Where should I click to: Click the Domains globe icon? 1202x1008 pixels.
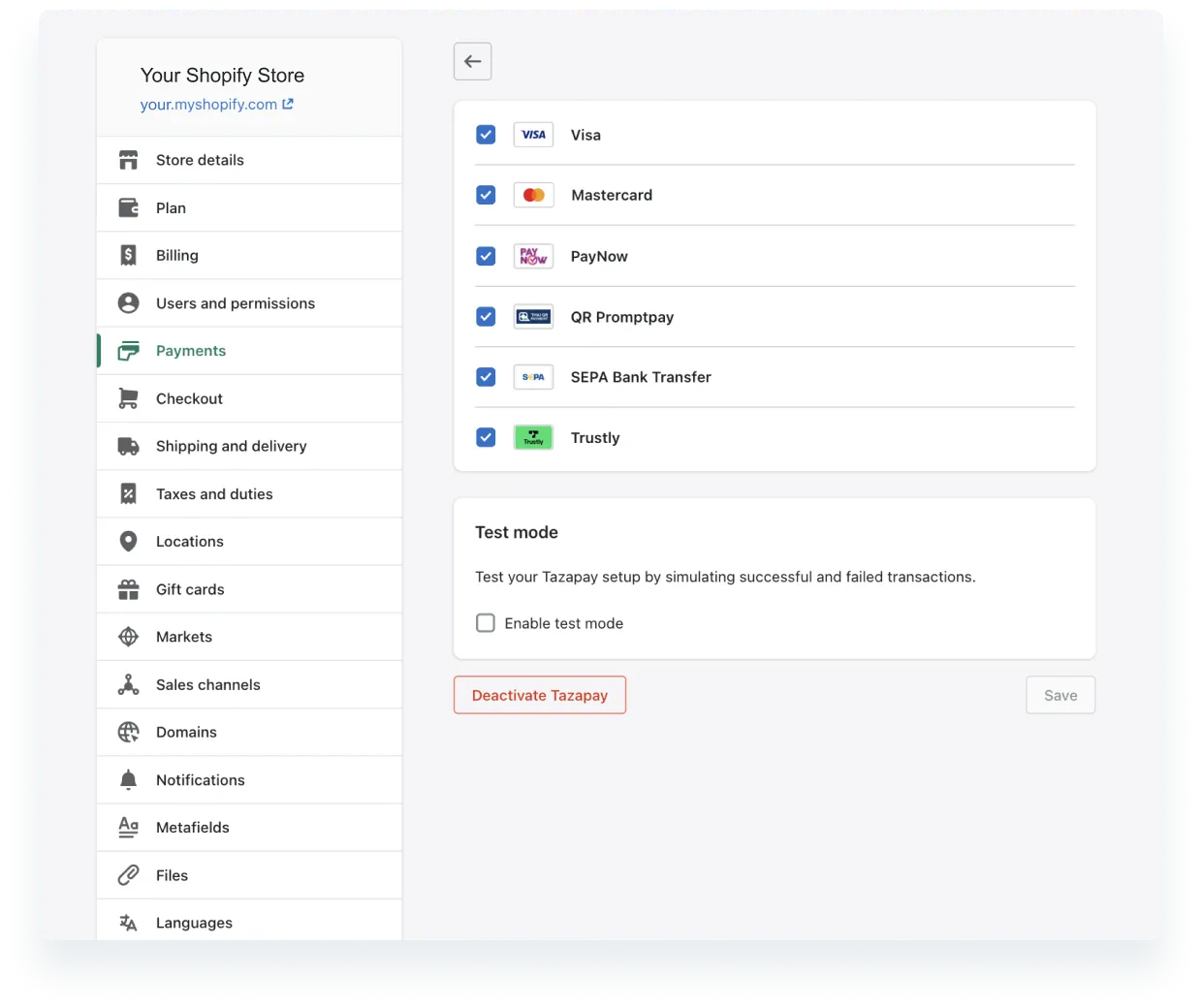[x=128, y=732]
